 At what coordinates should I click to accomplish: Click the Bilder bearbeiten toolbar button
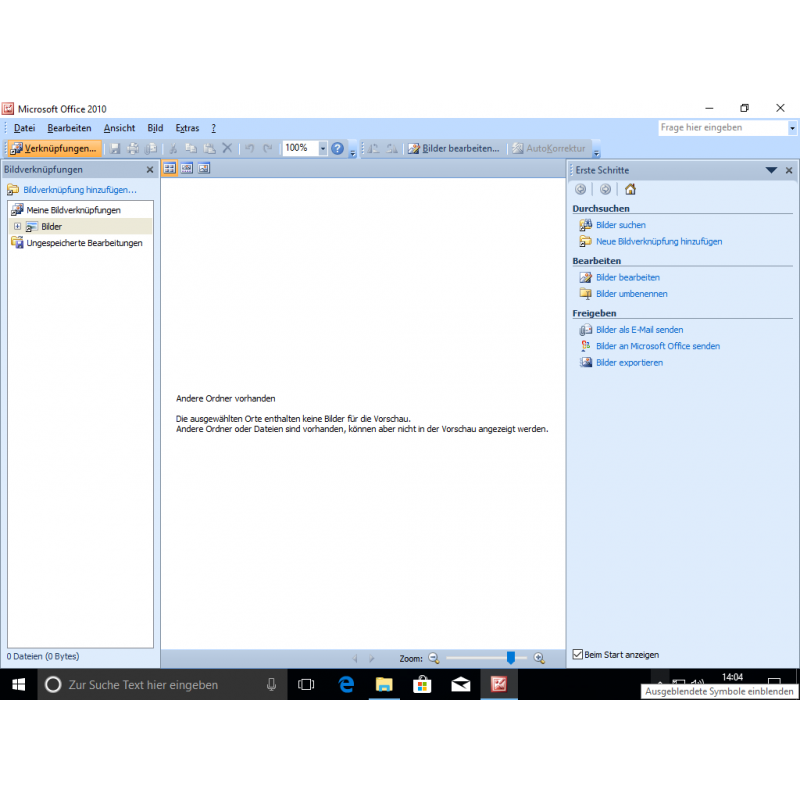(453, 148)
